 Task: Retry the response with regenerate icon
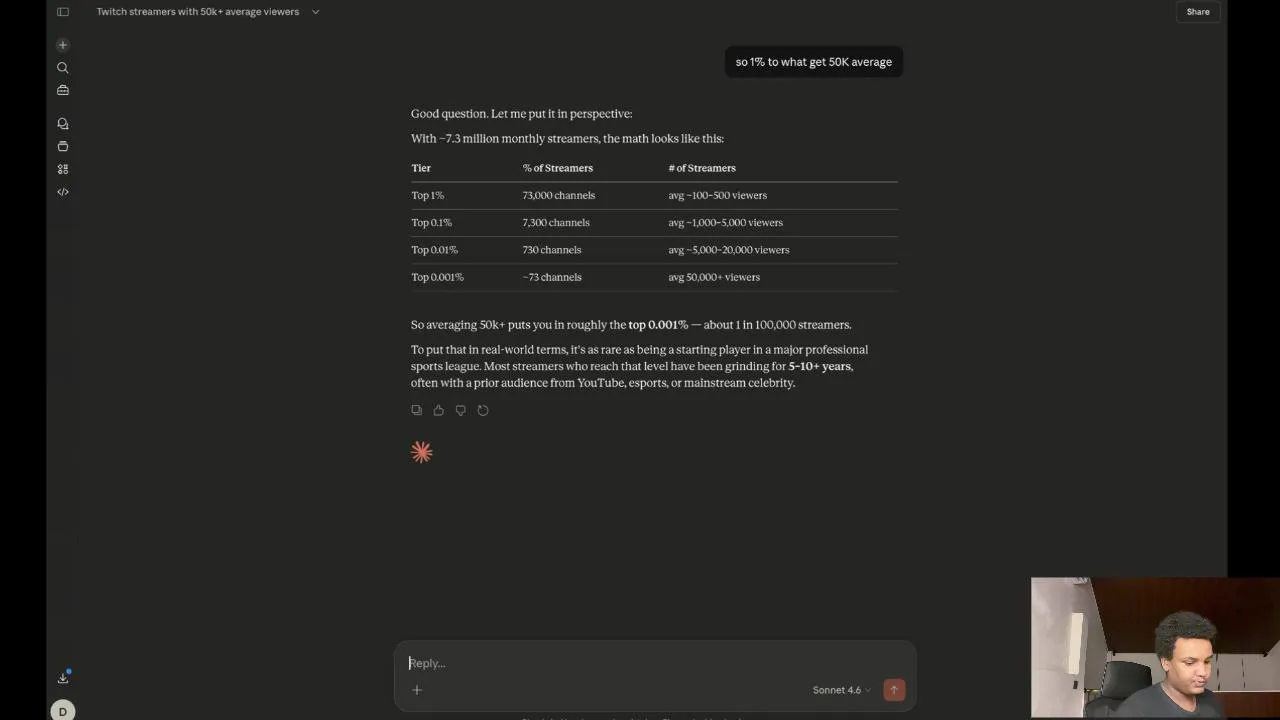click(483, 410)
